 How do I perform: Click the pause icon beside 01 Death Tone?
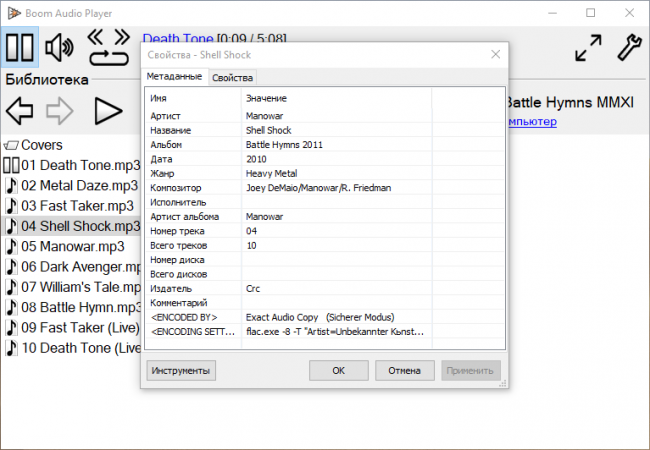pyautogui.click(x=11, y=165)
